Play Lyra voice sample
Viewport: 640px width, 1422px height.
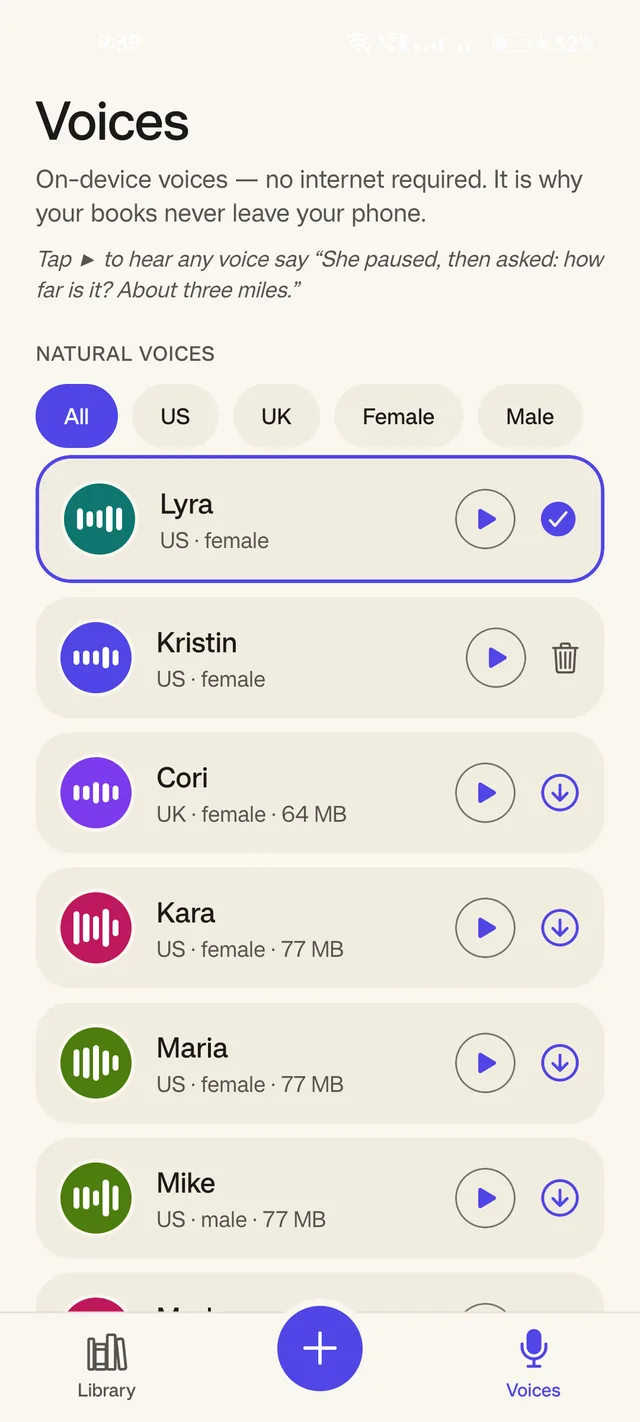[x=485, y=519]
